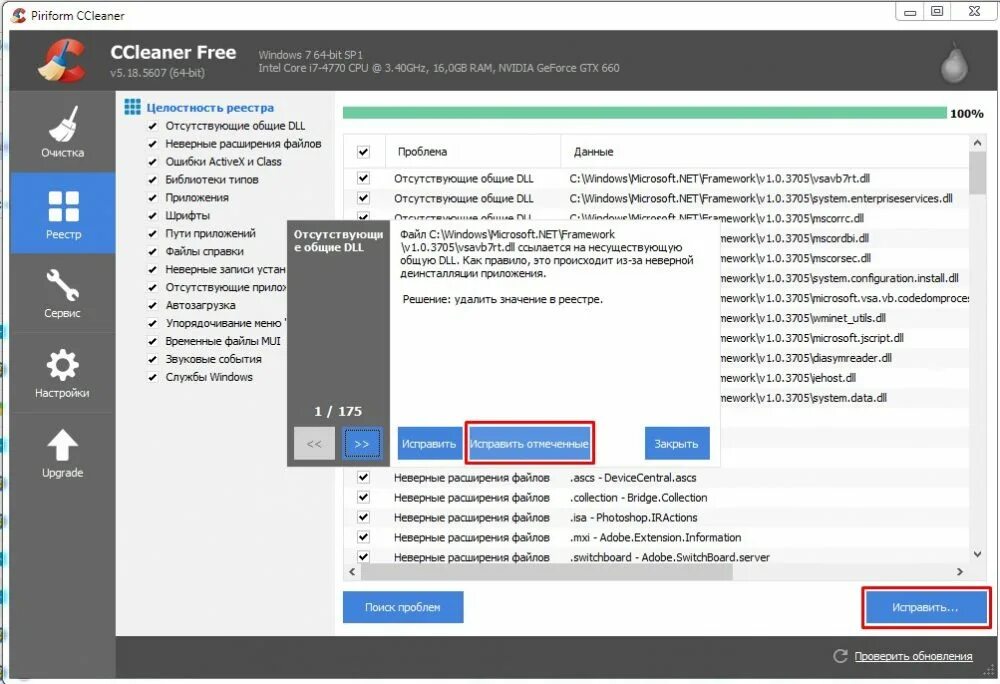The image size is (1000, 684).
Task: Uncheck the system.enterpriseservices.dll result row
Action: [364, 198]
